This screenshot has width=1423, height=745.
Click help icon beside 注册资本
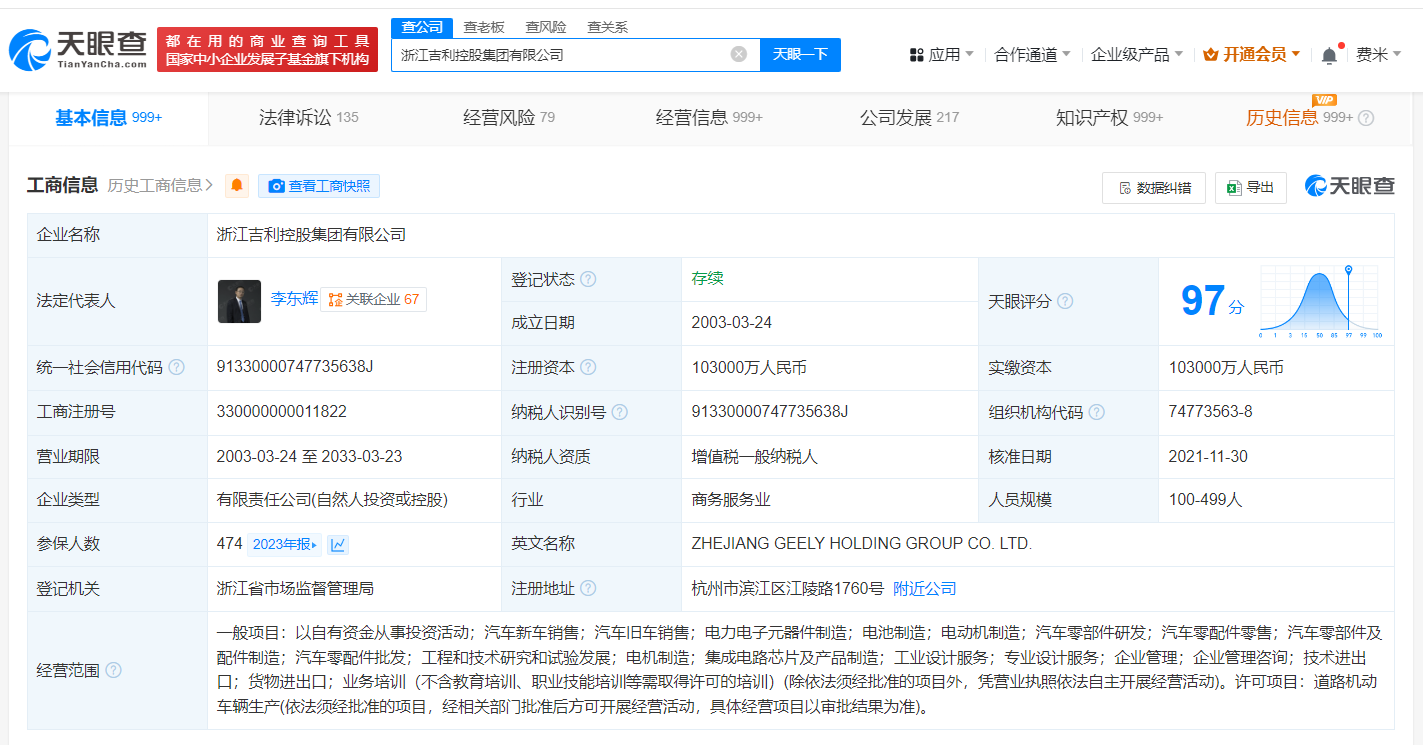coord(588,367)
